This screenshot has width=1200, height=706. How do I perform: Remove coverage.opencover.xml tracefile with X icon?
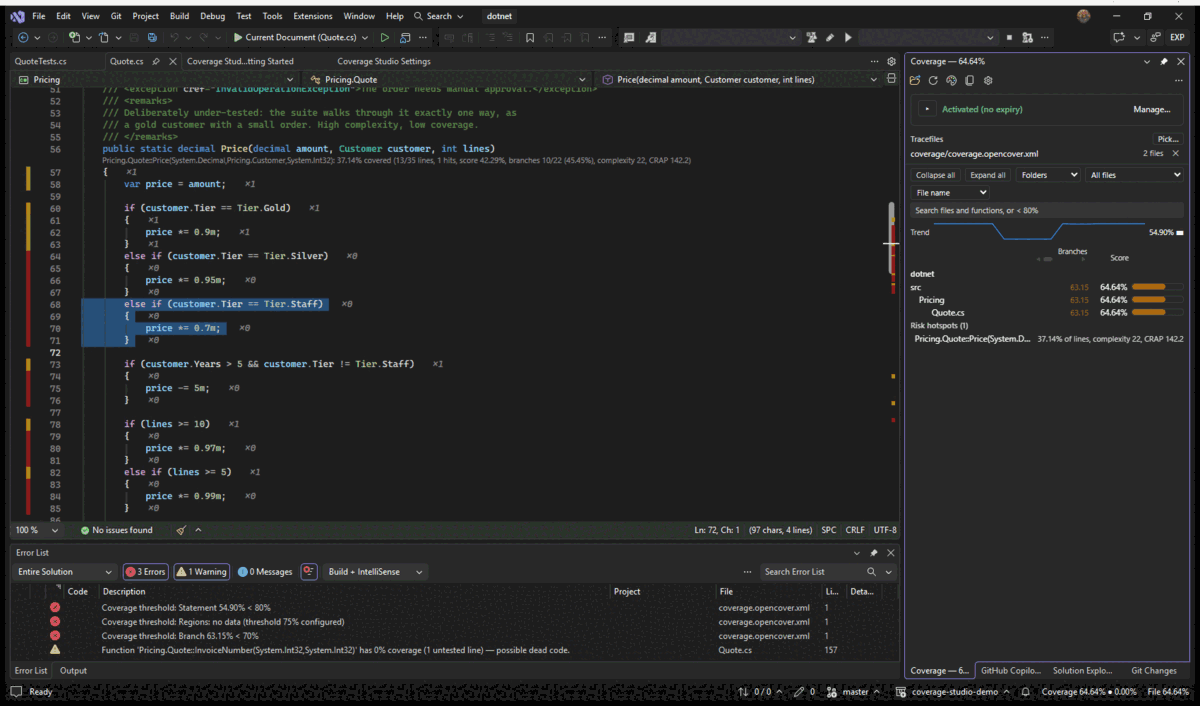pos(1175,154)
